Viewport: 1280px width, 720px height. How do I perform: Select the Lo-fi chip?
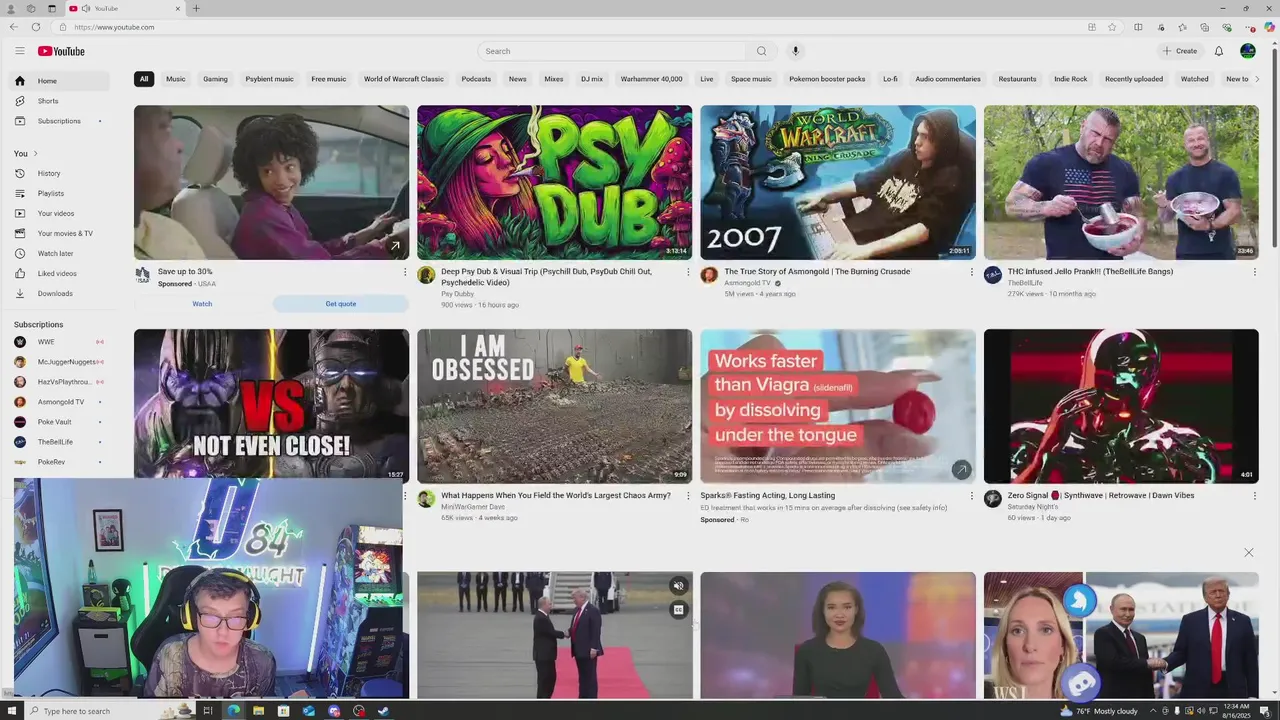pos(890,79)
